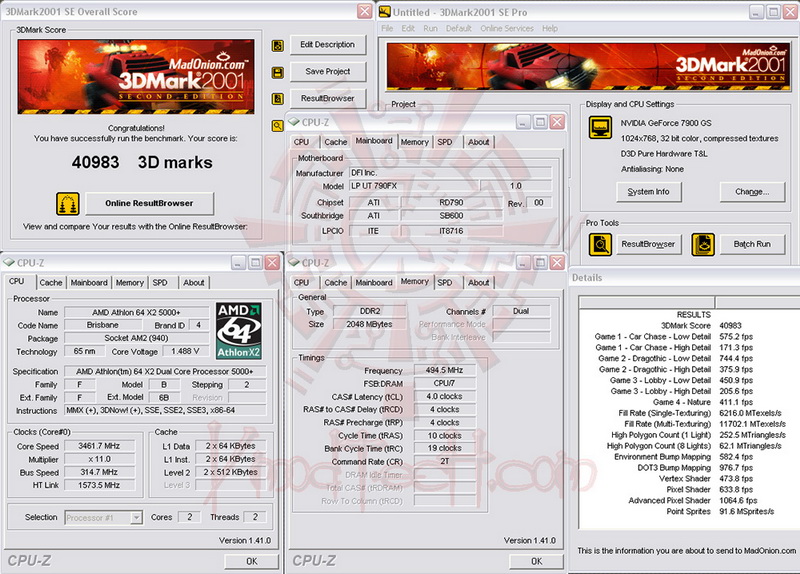Viewport: 800px width, 574px height.
Task: Switch to Mainboard tab in CPU-Z CPU window
Action: pos(89,283)
